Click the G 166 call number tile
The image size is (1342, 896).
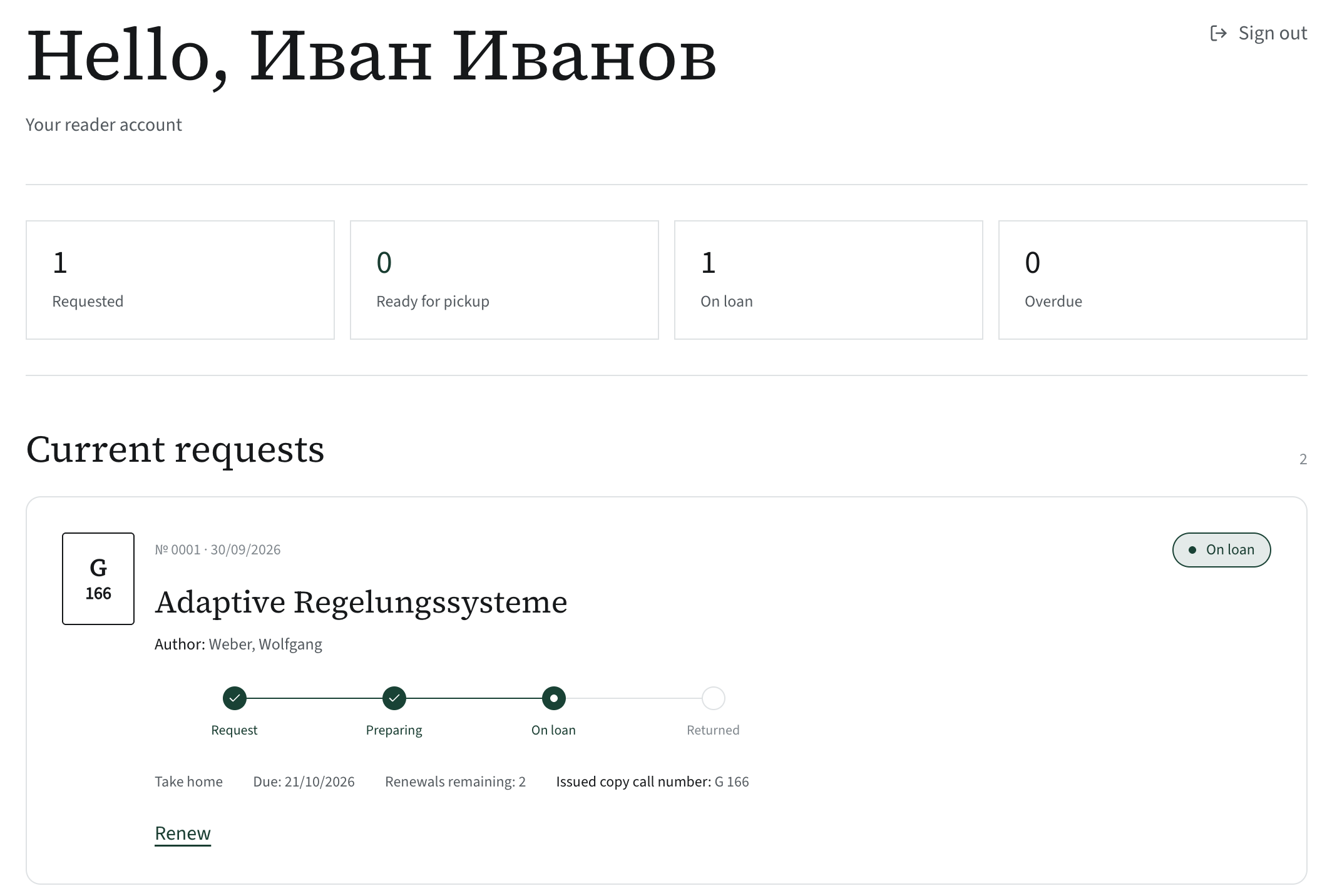click(98, 579)
